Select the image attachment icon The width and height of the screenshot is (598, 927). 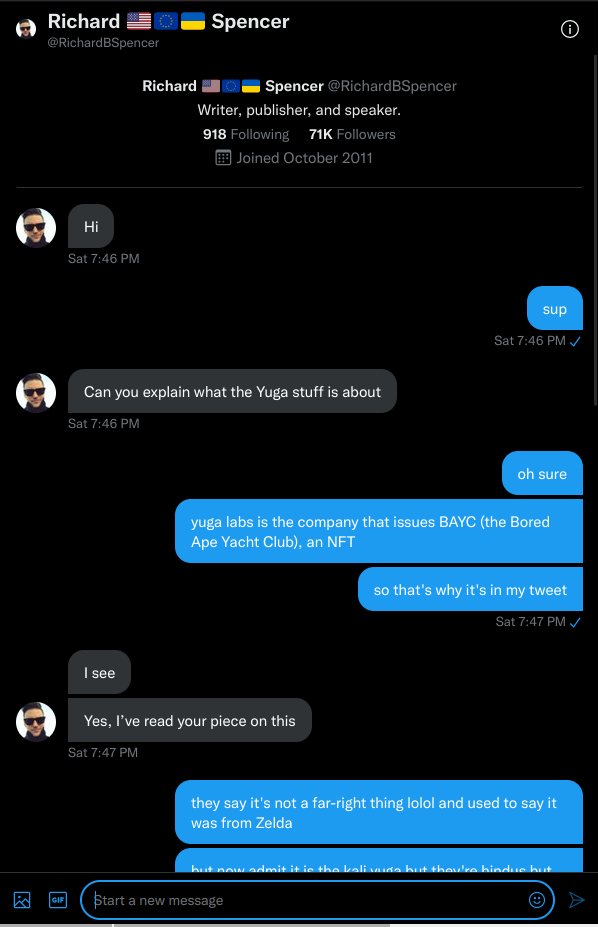(21, 900)
